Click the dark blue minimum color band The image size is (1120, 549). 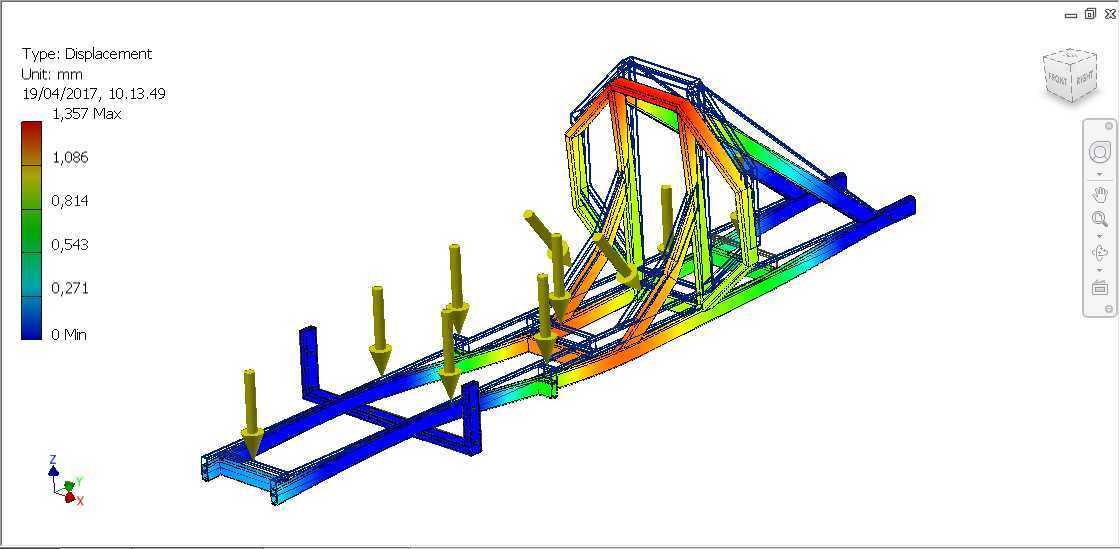pos(31,317)
